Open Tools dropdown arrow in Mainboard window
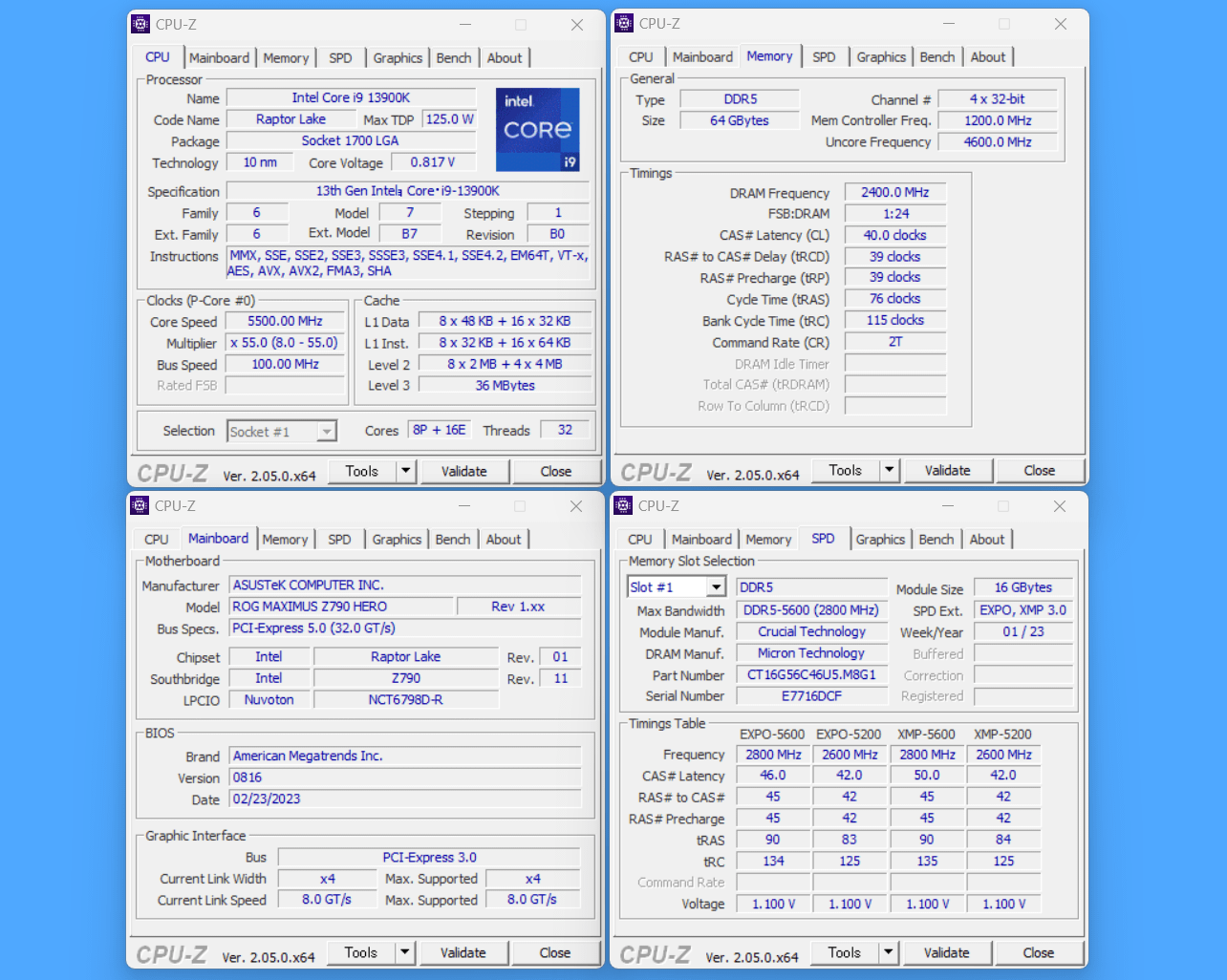The height and width of the screenshot is (980, 1227). click(404, 952)
